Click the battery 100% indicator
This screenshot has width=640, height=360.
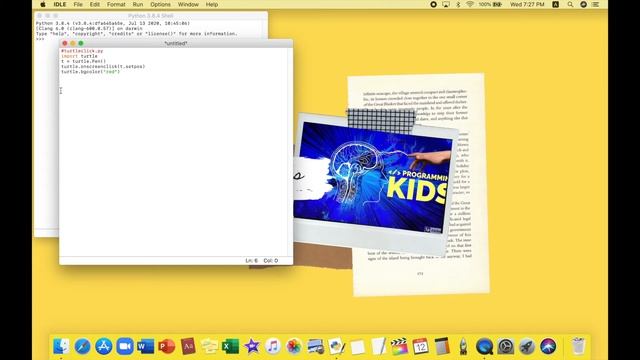tap(490, 4)
